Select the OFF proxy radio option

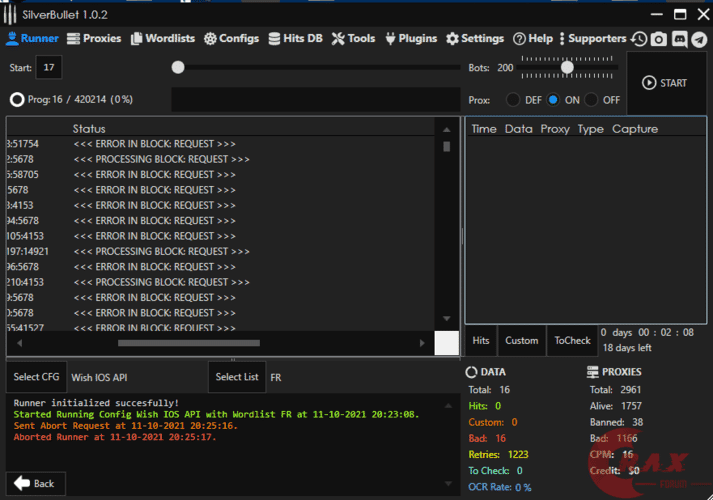pyautogui.click(x=591, y=100)
